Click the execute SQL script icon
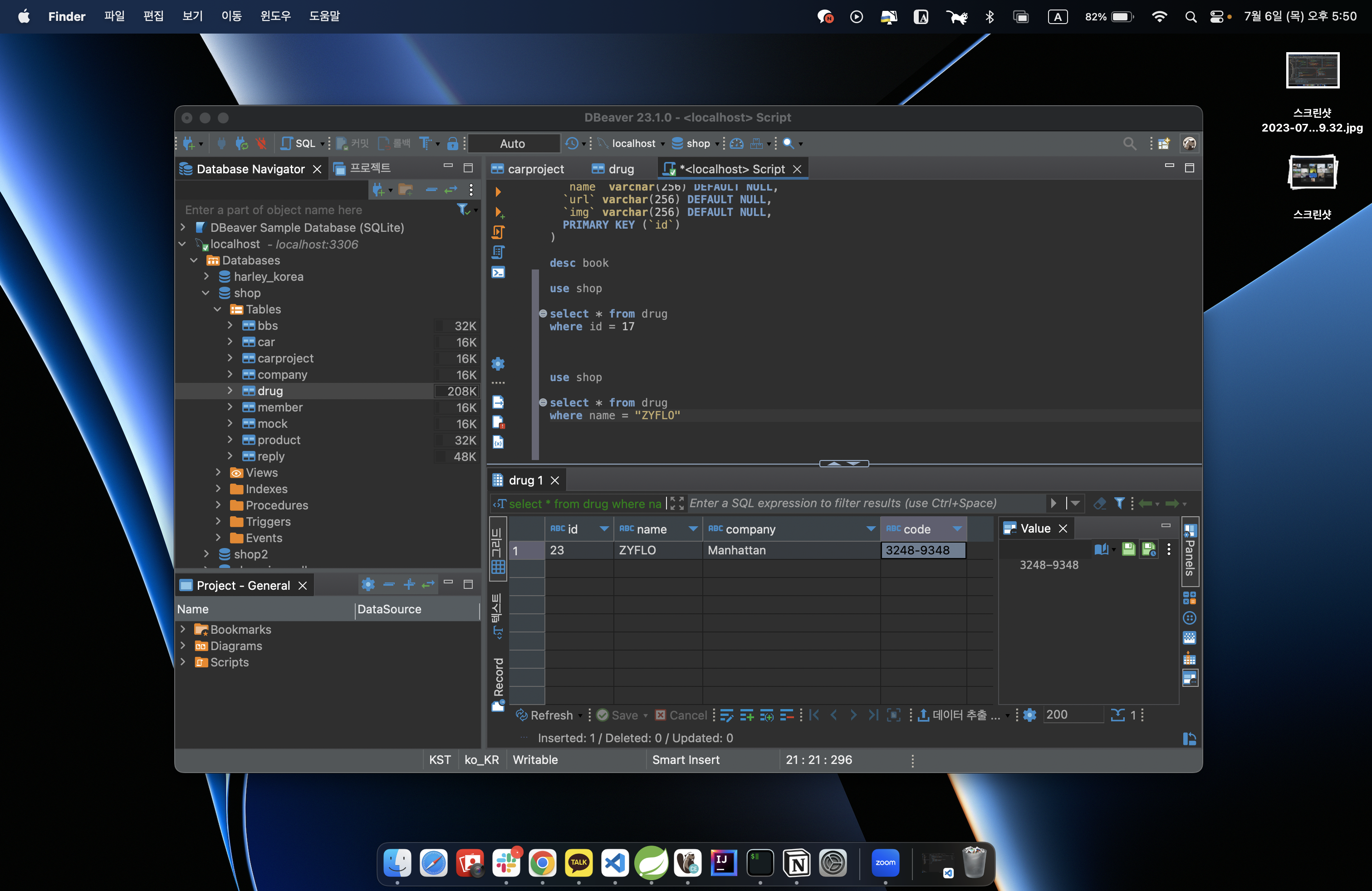The width and height of the screenshot is (1372, 891). pos(498,232)
